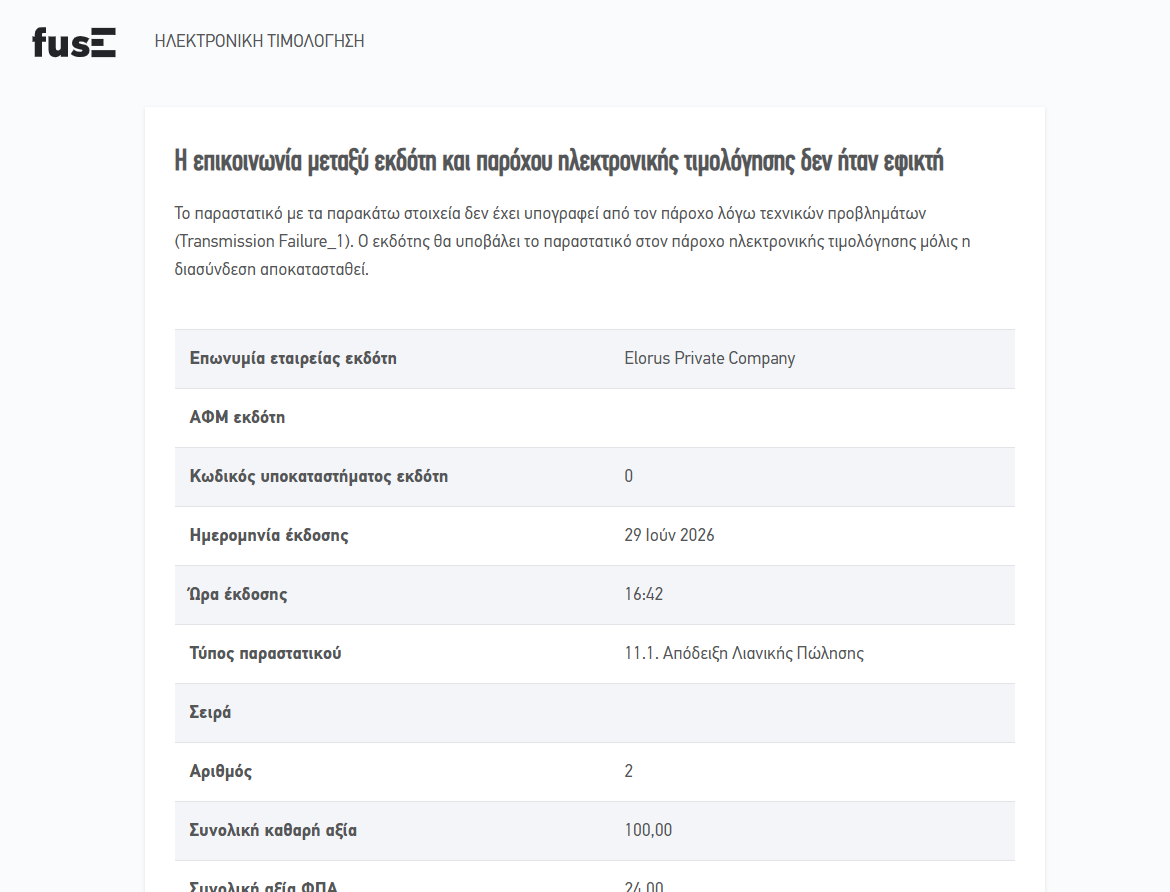Select the Επωνυμία εταιρείας εκδότη row label

(292, 358)
